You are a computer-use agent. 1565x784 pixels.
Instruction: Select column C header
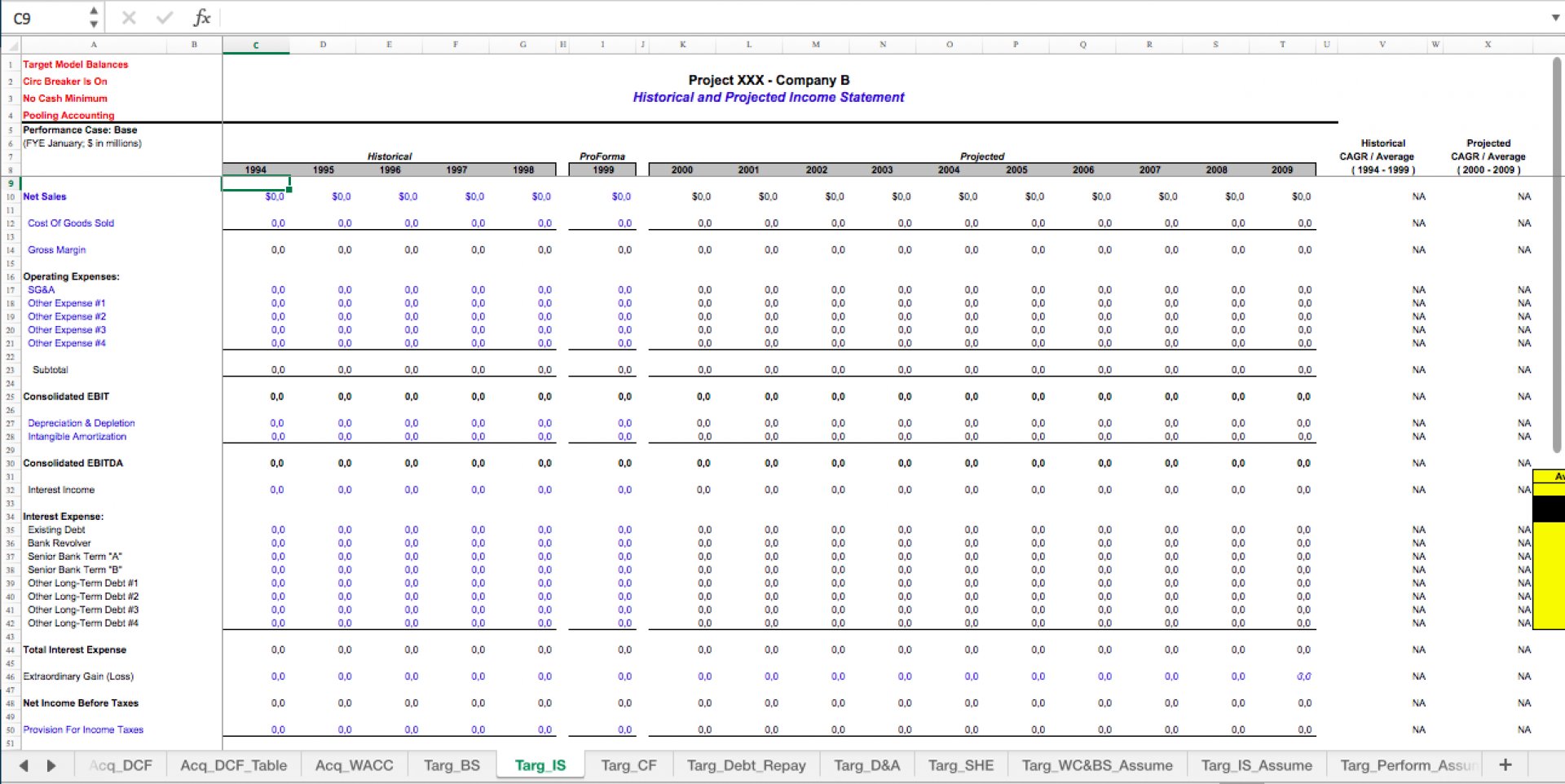click(256, 45)
